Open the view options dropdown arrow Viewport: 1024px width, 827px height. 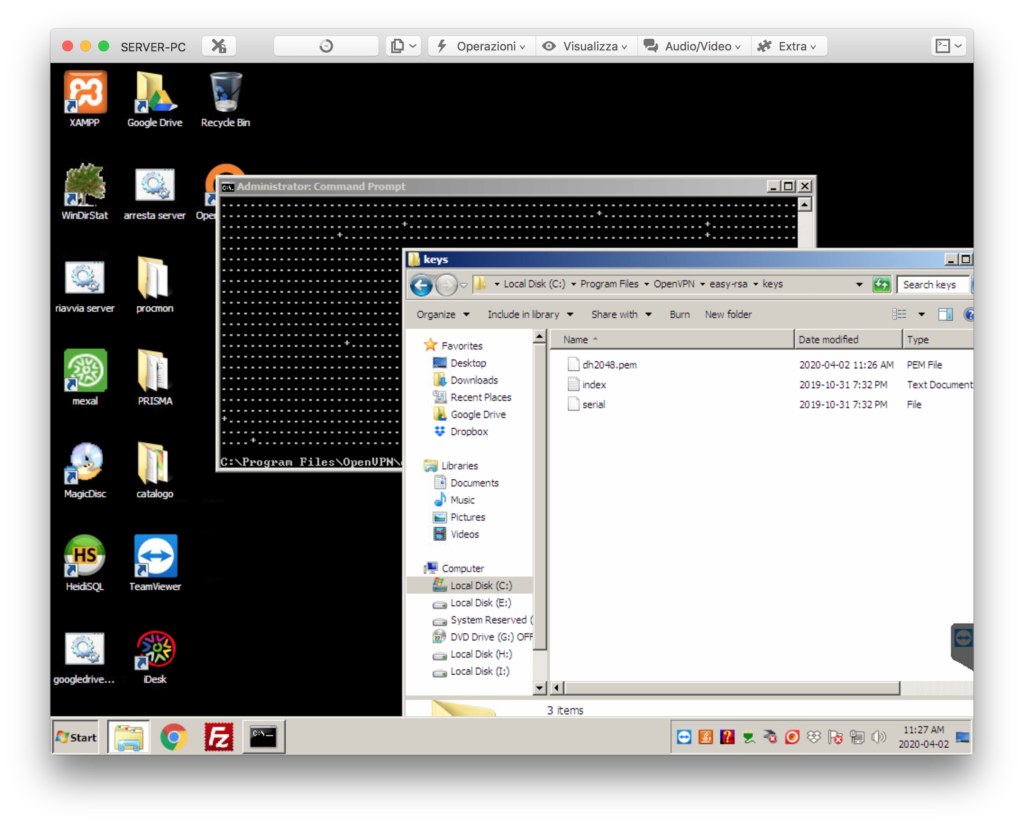coord(921,315)
